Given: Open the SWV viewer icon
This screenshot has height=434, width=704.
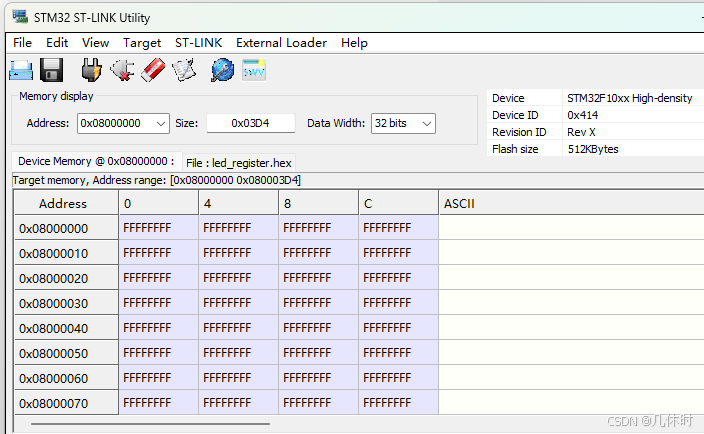Looking at the screenshot, I should point(254,70).
